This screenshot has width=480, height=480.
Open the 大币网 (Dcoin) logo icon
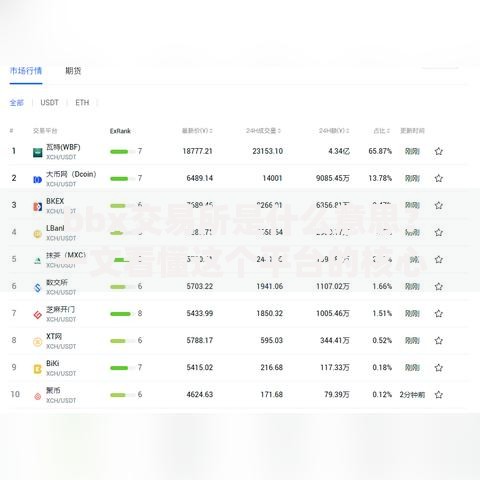click(x=37, y=180)
